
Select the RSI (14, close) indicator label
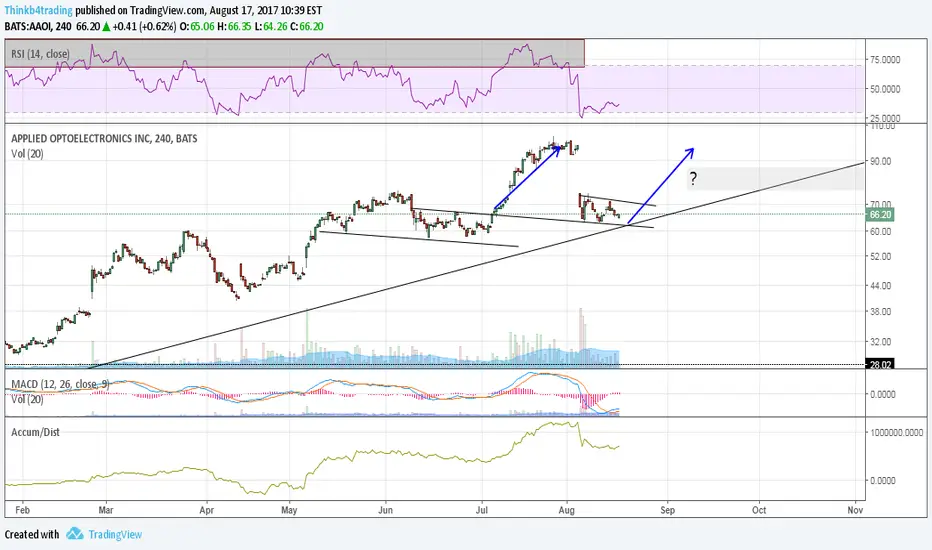(x=40, y=54)
